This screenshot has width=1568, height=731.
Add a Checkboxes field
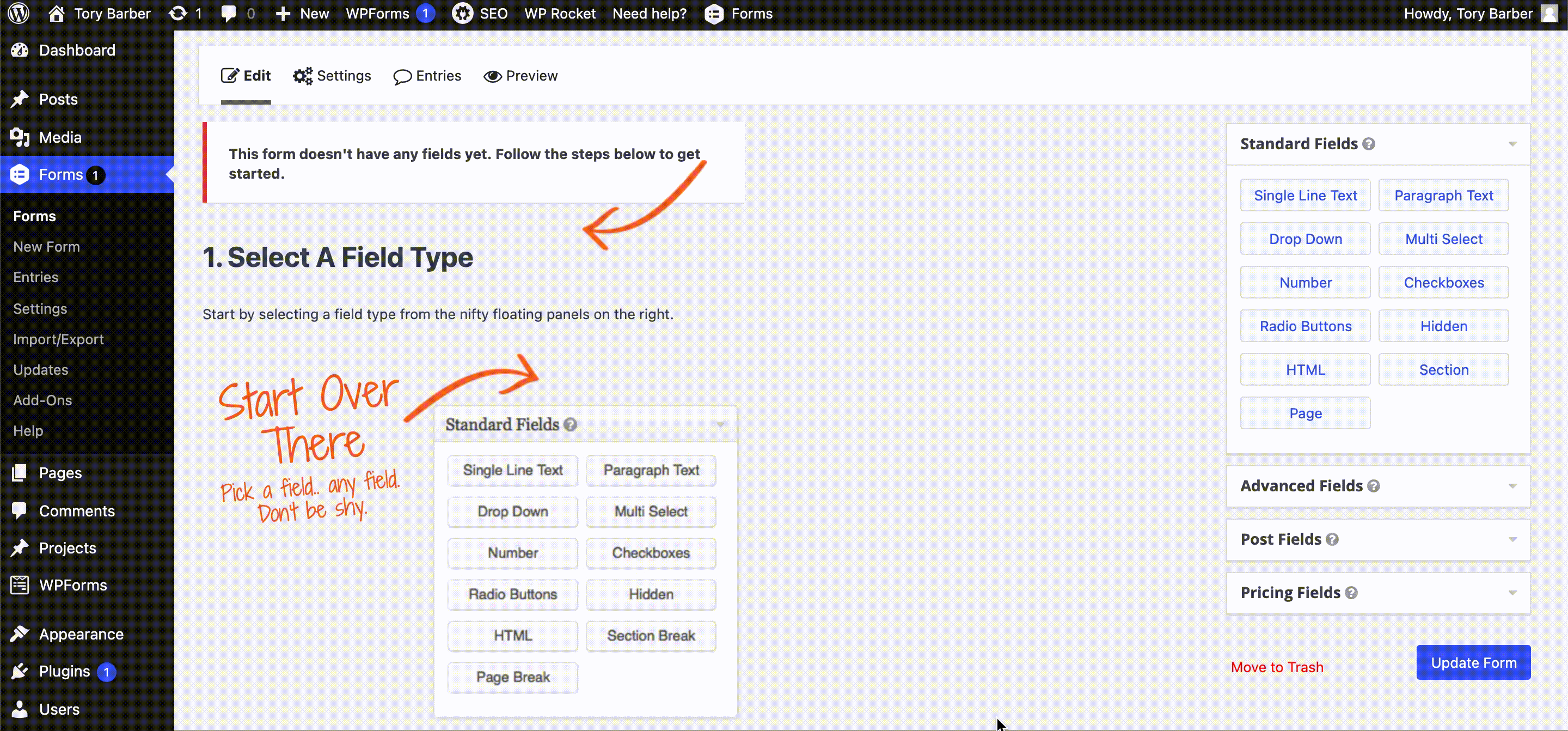tap(1443, 282)
